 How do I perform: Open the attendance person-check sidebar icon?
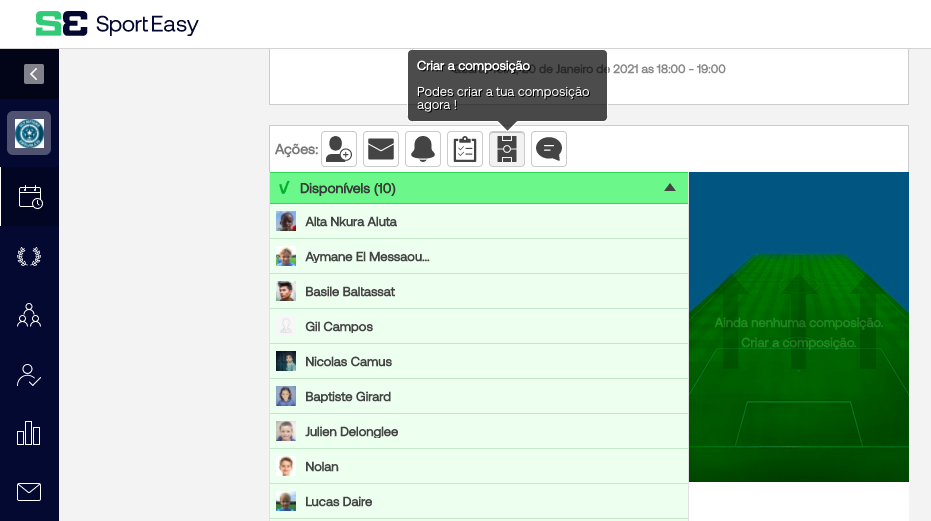click(x=29, y=375)
